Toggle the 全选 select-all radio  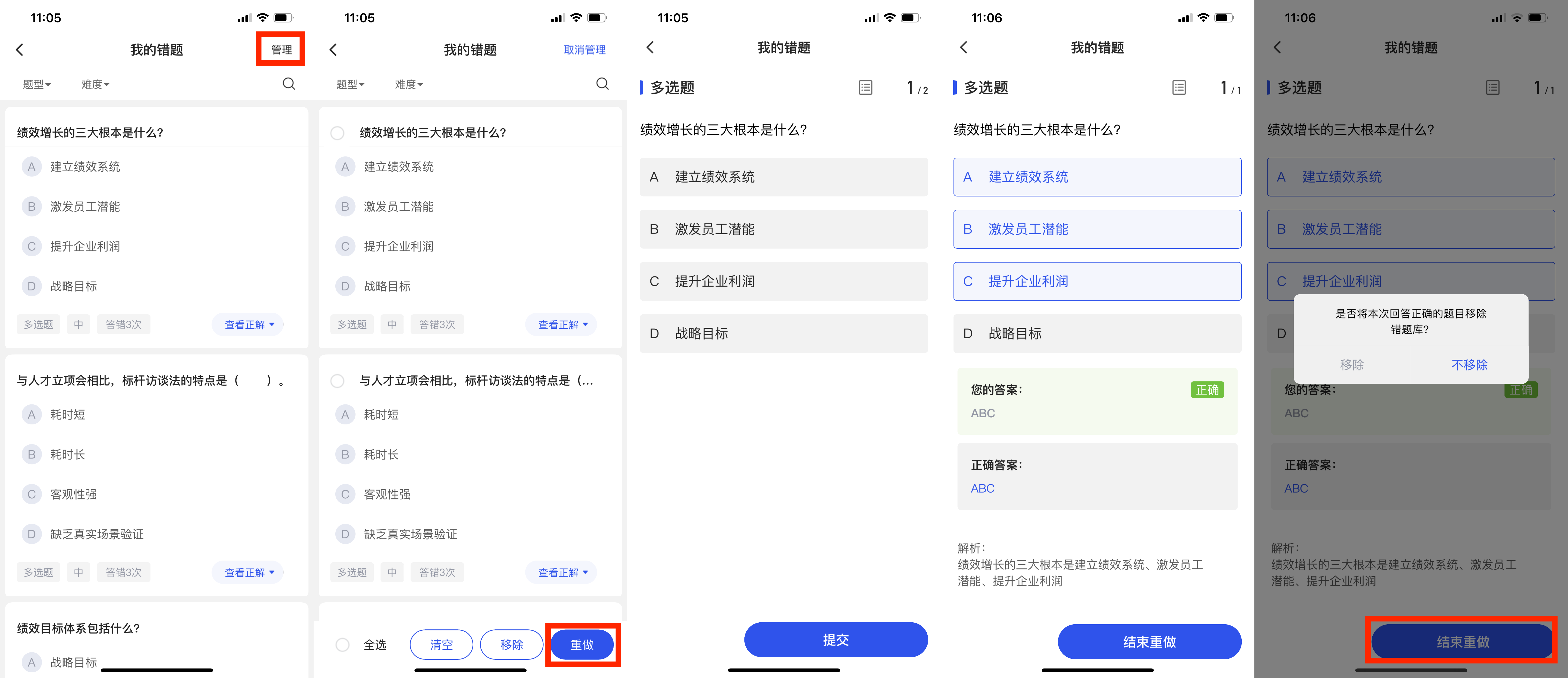(x=343, y=645)
